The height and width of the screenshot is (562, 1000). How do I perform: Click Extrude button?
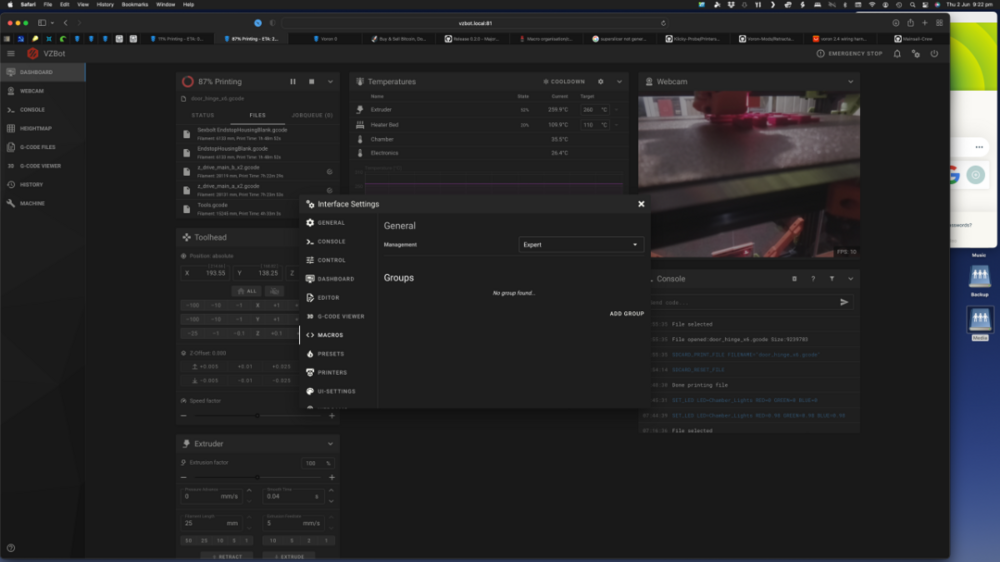coord(289,556)
